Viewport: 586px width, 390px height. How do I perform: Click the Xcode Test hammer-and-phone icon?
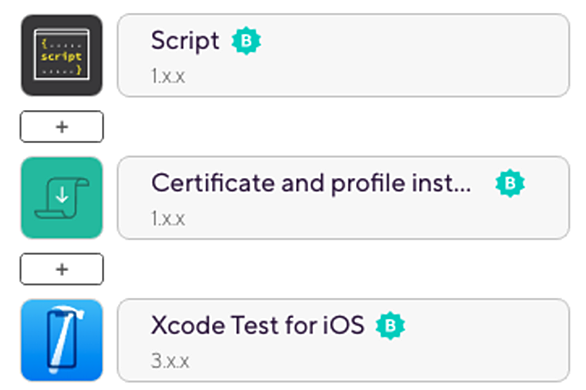coord(62,340)
